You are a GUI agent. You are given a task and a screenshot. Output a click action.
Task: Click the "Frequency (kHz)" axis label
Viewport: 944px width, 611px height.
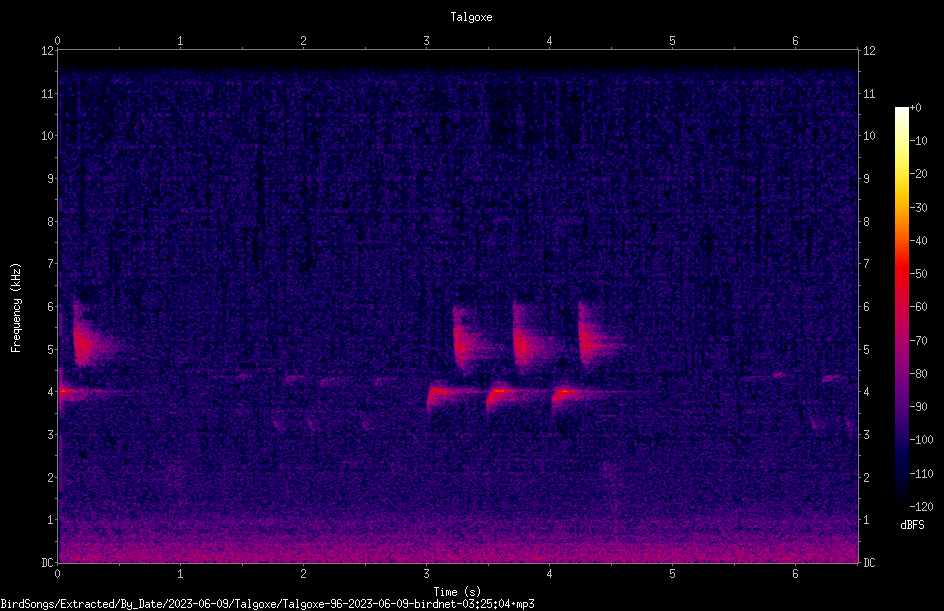click(16, 308)
